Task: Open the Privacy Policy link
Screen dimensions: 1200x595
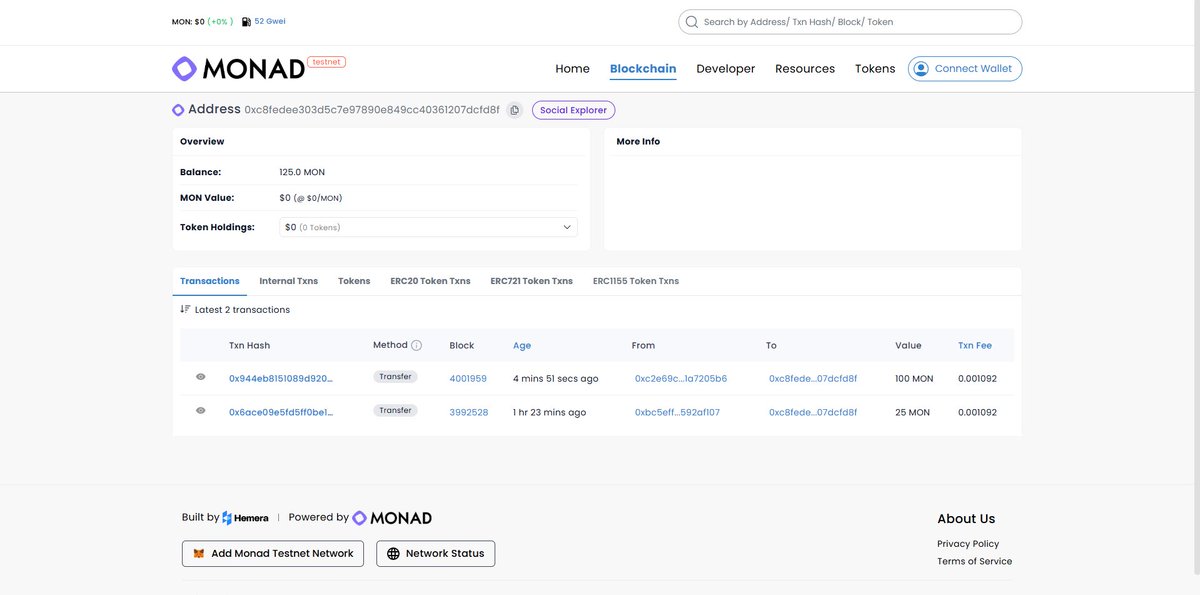Action: [968, 544]
